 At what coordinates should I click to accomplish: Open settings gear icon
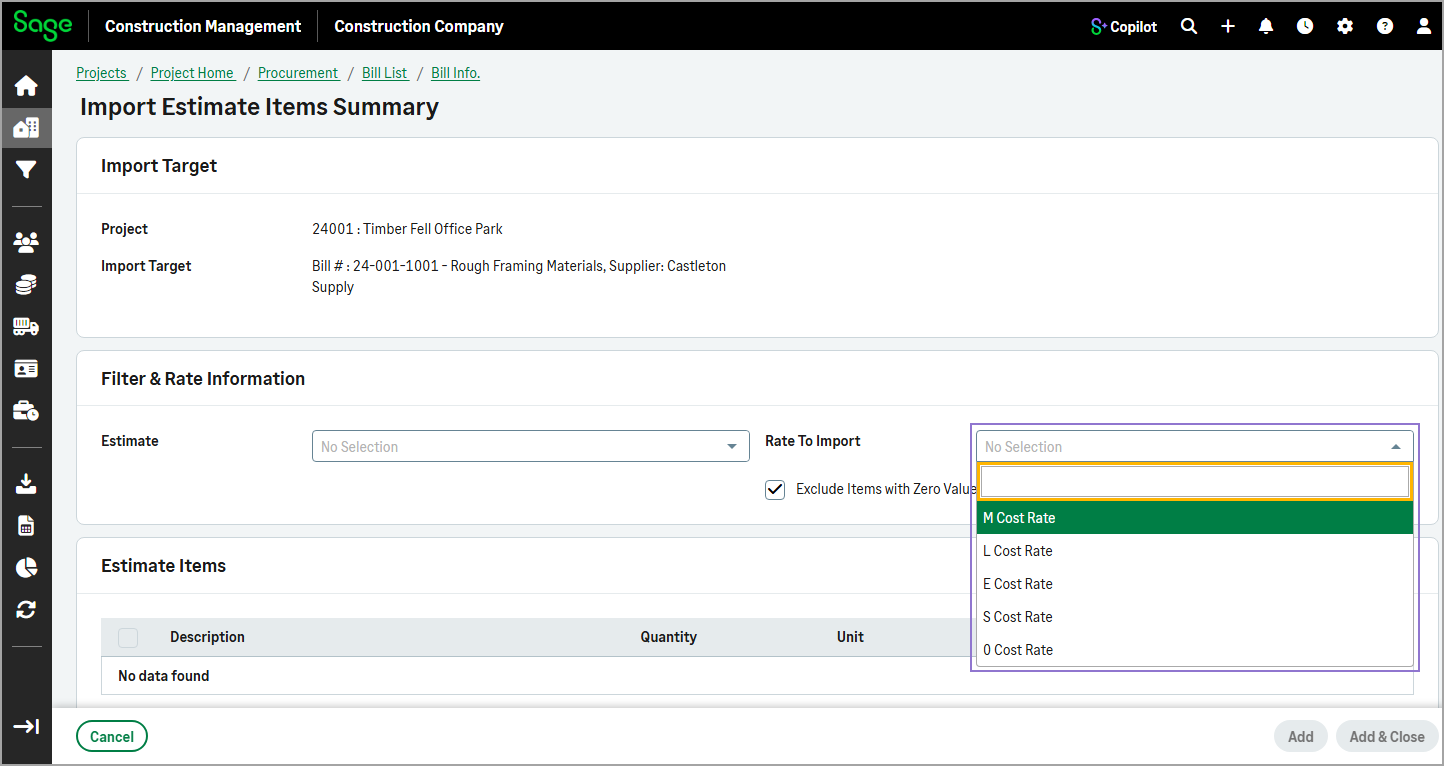(x=1345, y=27)
